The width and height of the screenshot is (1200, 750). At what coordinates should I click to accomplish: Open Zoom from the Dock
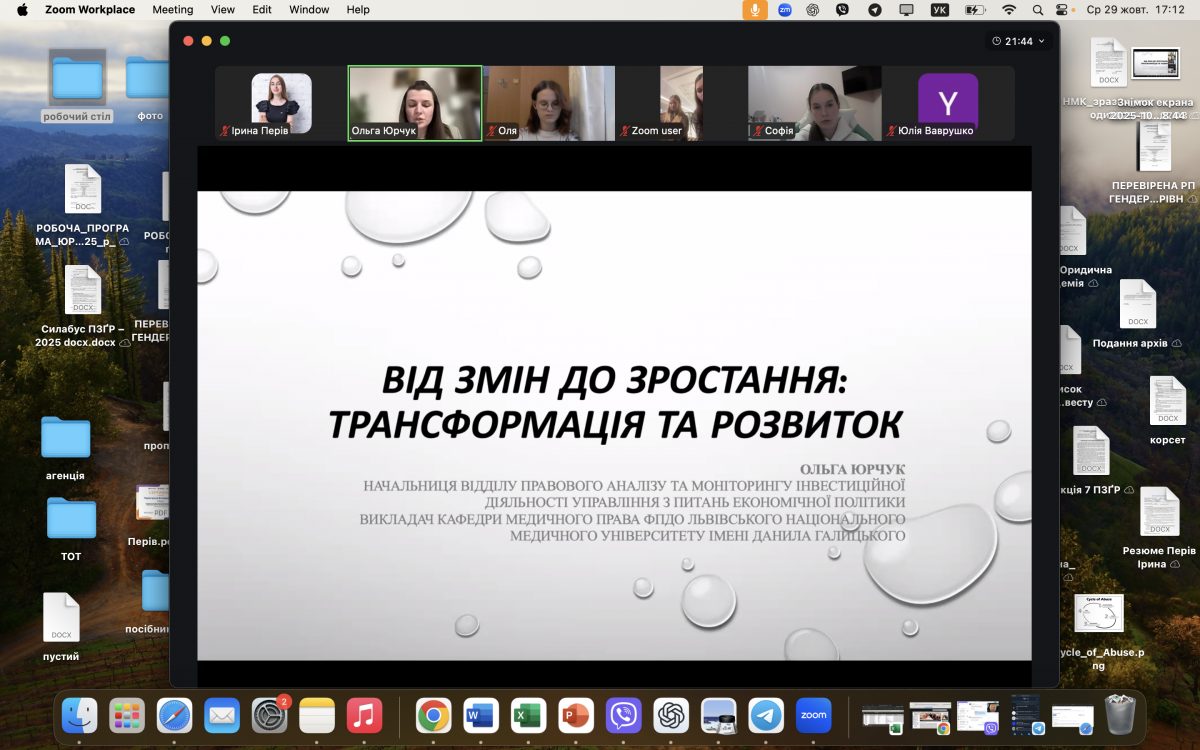click(x=814, y=716)
